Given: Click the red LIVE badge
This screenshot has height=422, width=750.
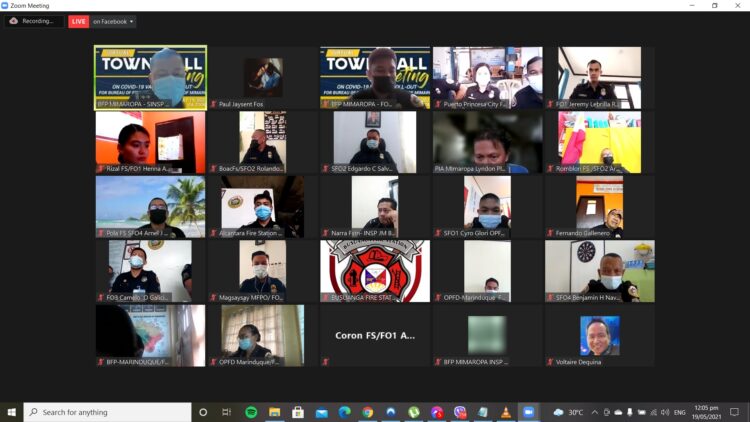Looking at the screenshot, I should pyautogui.click(x=78, y=21).
